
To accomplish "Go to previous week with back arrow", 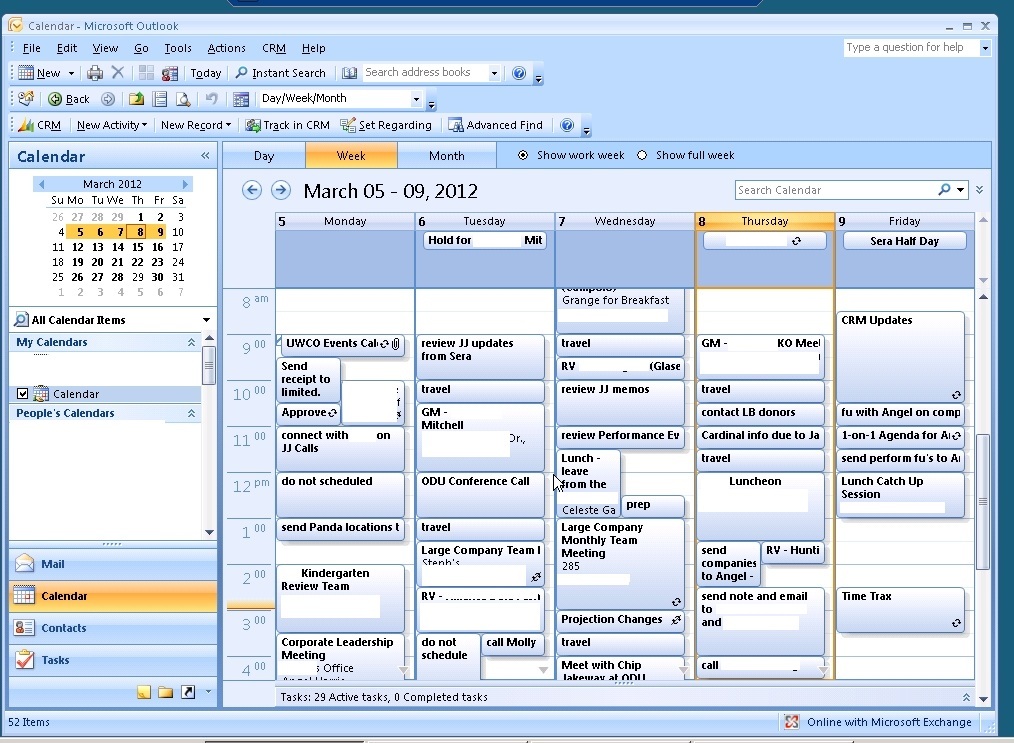I will point(252,190).
